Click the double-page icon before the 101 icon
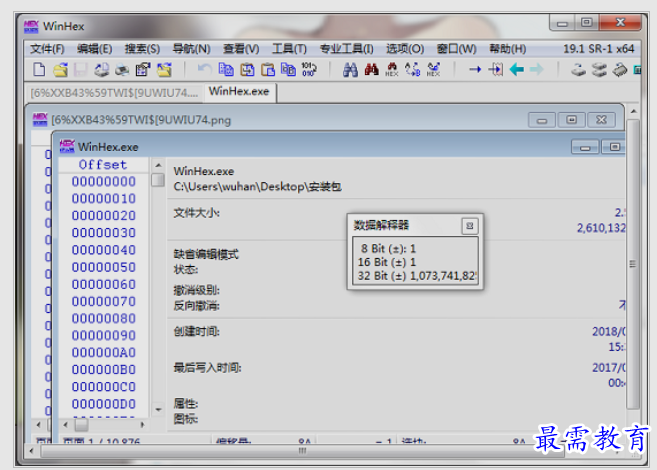657x470 pixels. (288, 69)
